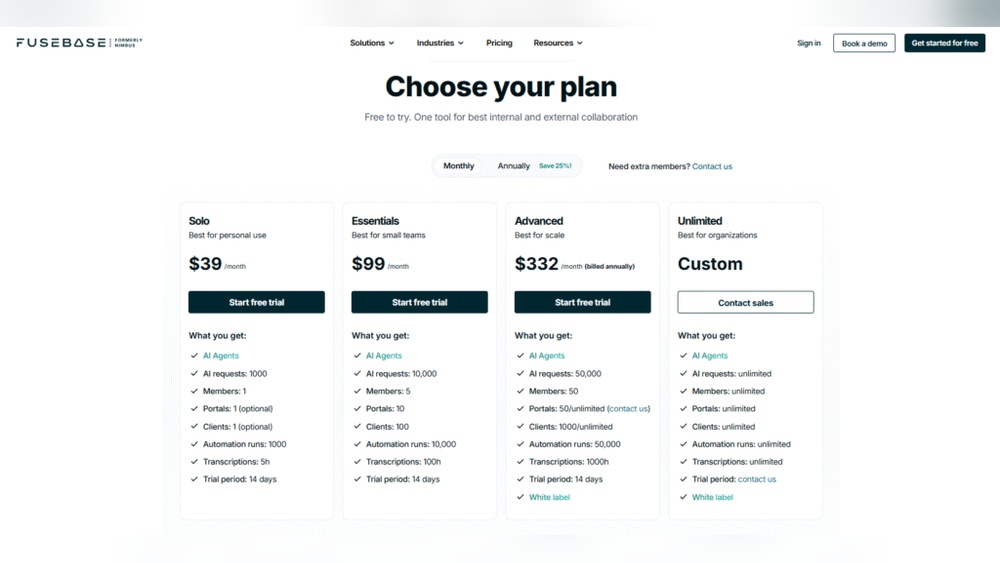Click the Save 25% badge

coord(555,166)
